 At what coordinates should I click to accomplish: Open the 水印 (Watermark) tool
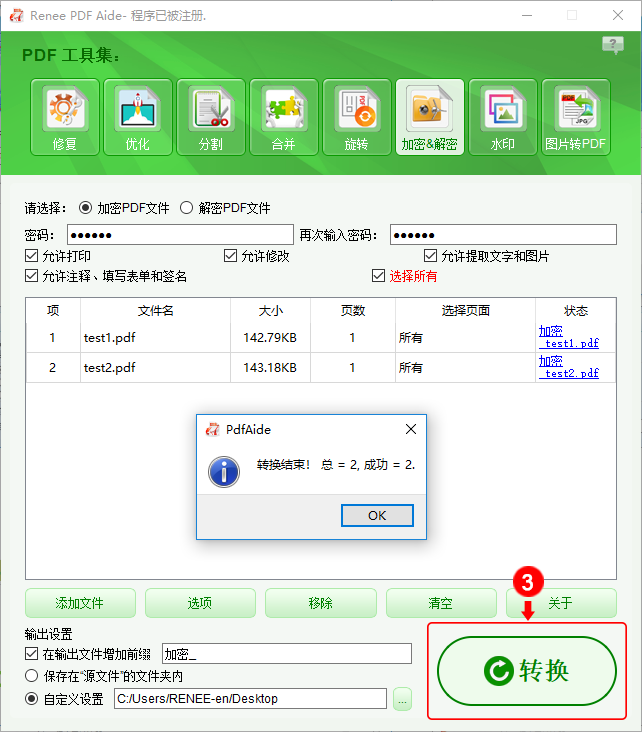[503, 117]
